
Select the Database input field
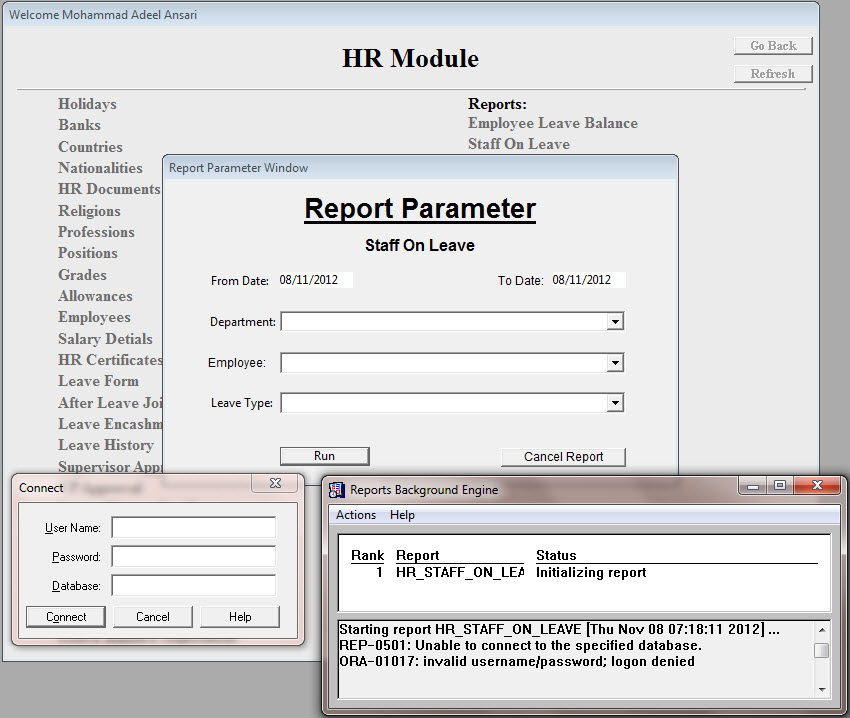(193, 585)
